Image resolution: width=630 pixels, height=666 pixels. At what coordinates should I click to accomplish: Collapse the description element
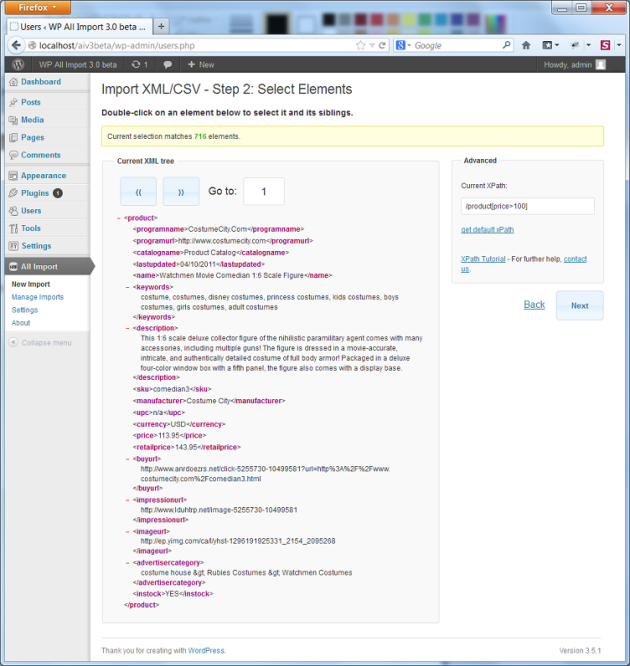coord(127,328)
